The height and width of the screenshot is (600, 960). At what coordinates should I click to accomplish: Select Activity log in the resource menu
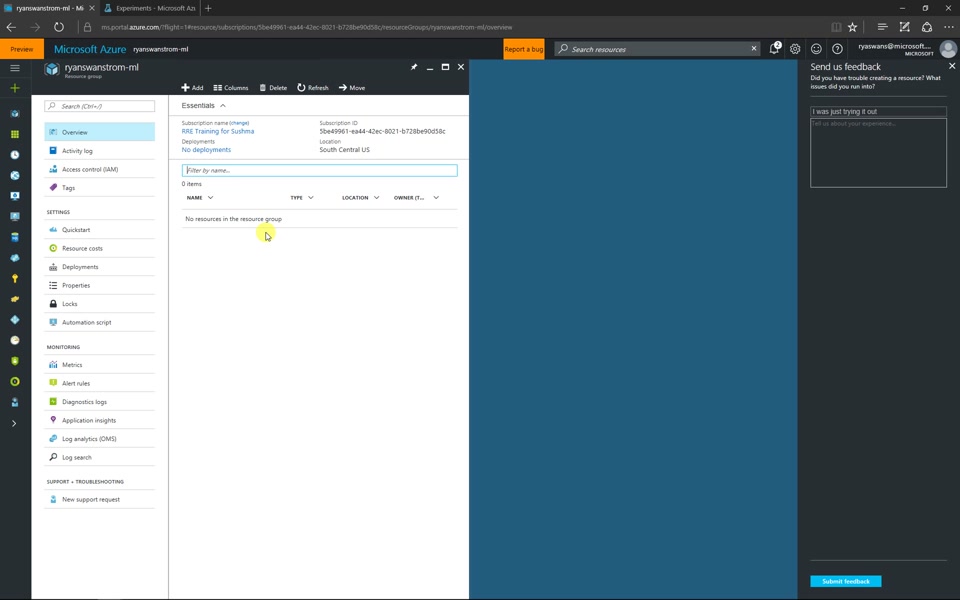pos(76,150)
